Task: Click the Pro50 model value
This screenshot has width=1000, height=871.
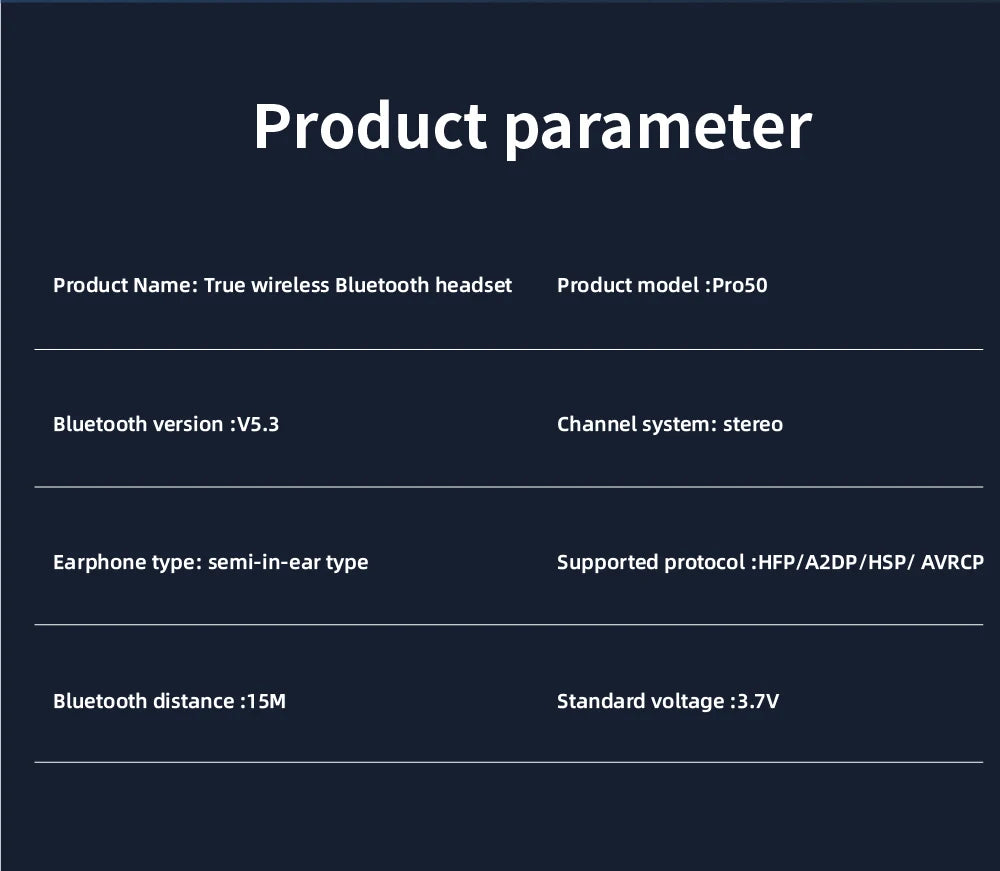Action: (x=740, y=285)
